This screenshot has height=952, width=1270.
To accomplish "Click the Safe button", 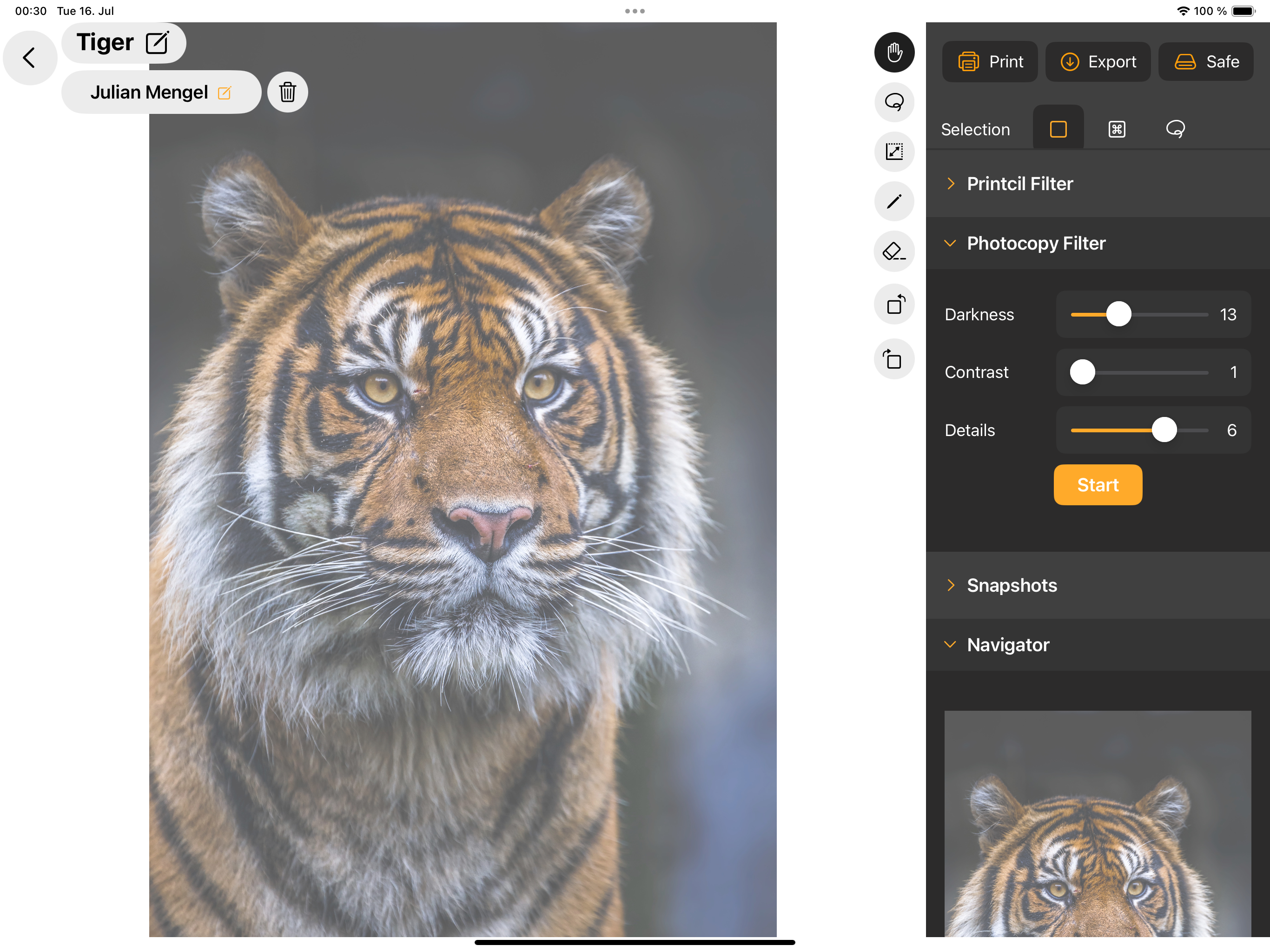I will click(x=1206, y=61).
